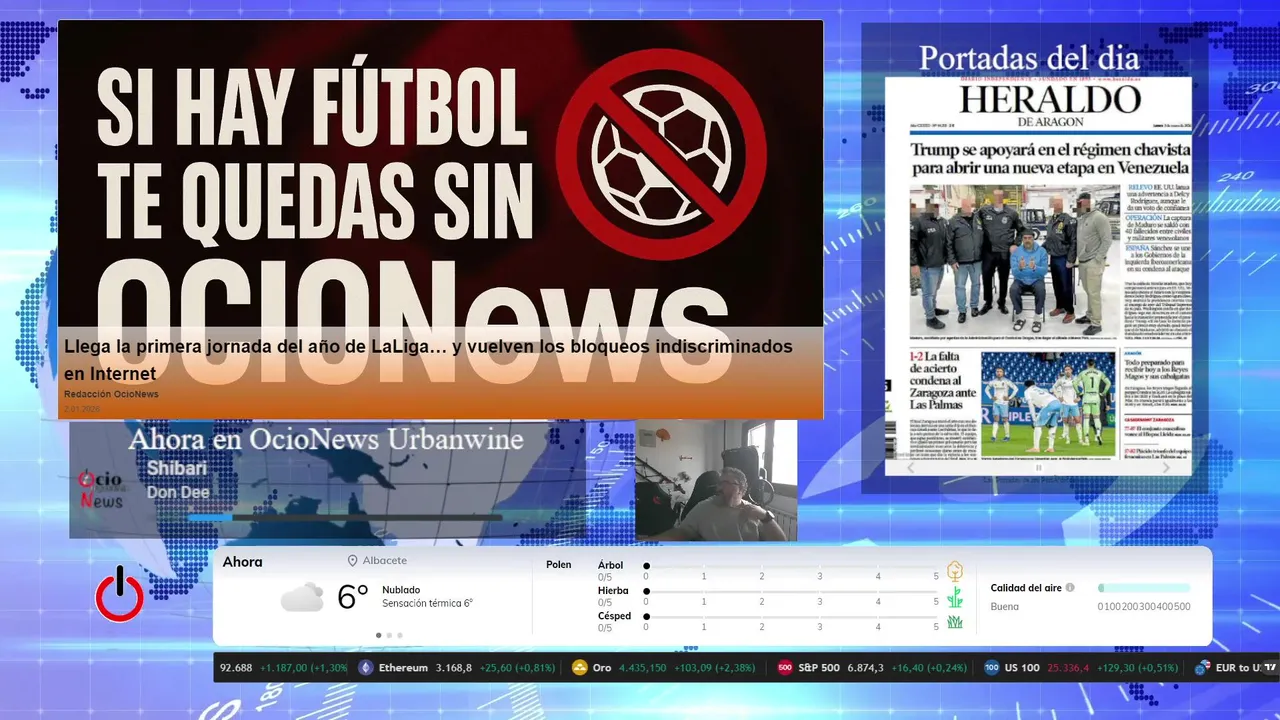Click 'Ahora en OcioNews Urbanwine' heading
The width and height of the screenshot is (1280, 720).
[x=326, y=439]
